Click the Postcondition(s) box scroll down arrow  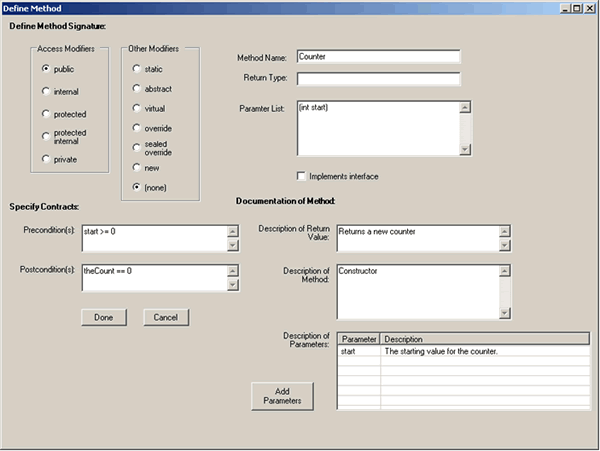coord(233,285)
